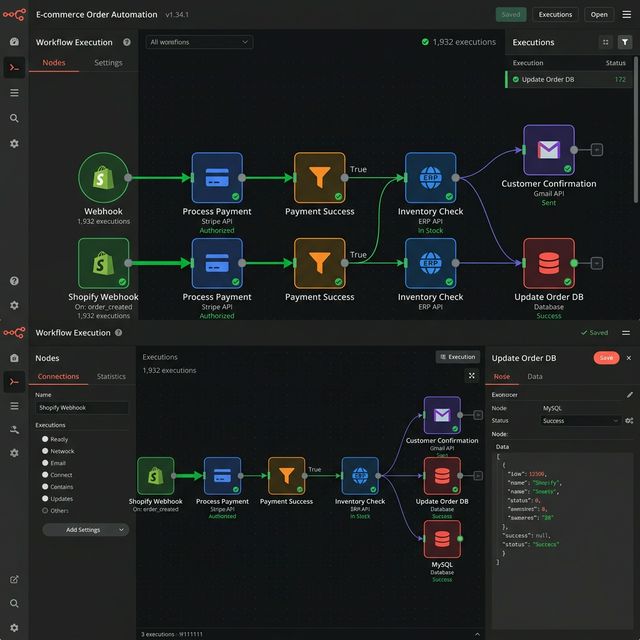Click the grid view icon in Executions panel
The width and height of the screenshot is (640, 640).
[x=605, y=42]
